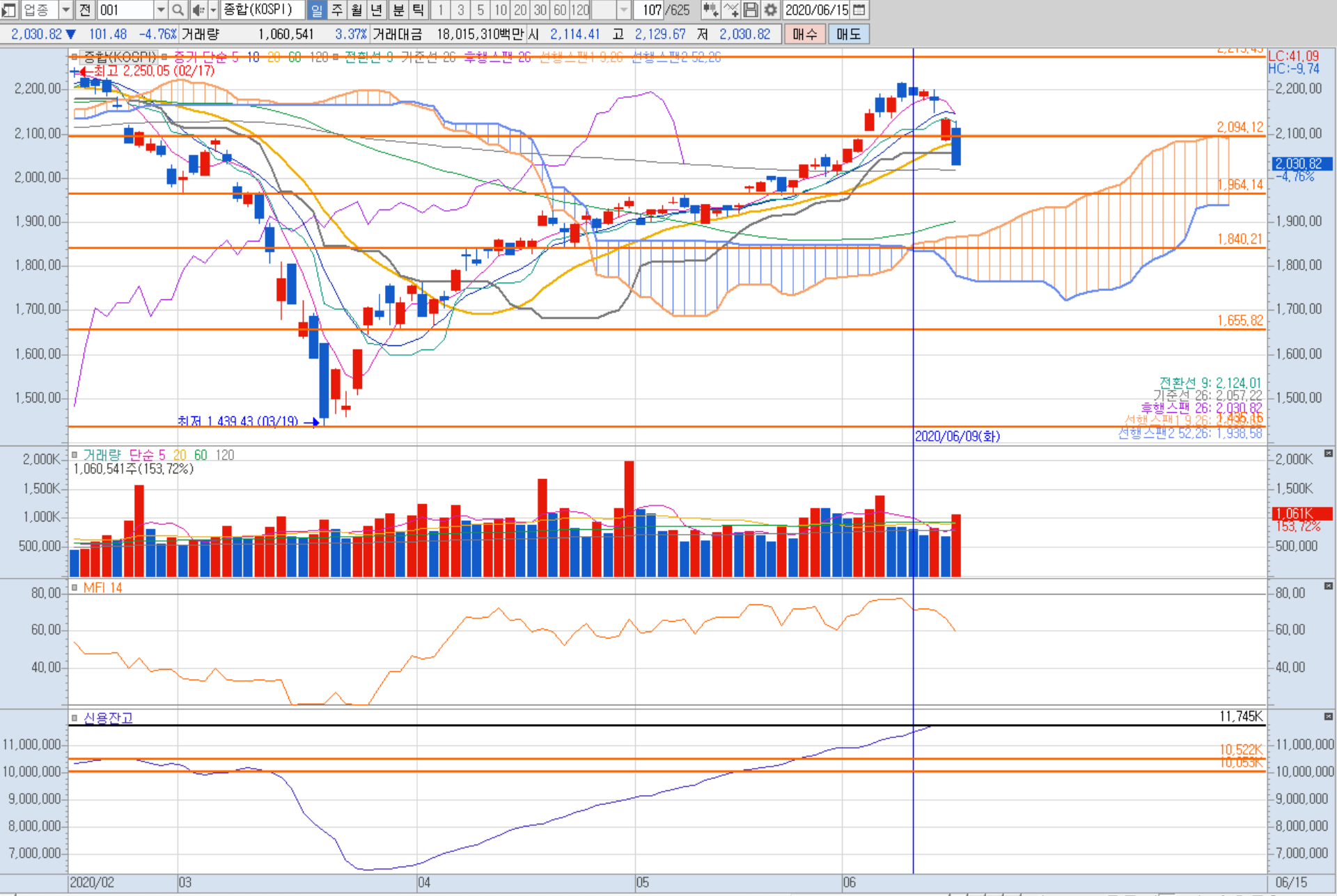Expand the 업종 category dropdown
Screen dimensions: 1337x896
66,10
